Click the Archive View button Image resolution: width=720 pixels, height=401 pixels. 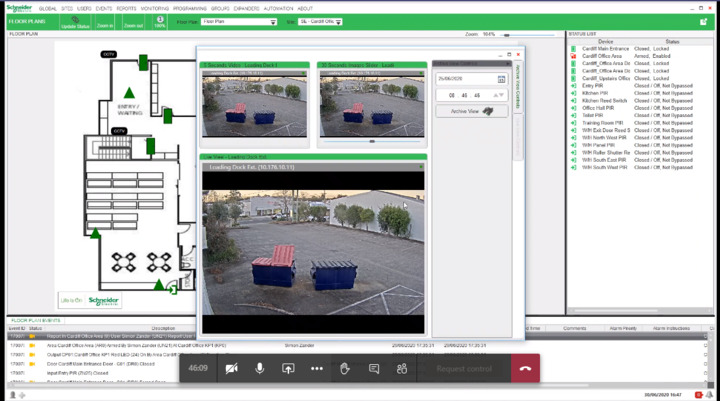[x=470, y=111]
